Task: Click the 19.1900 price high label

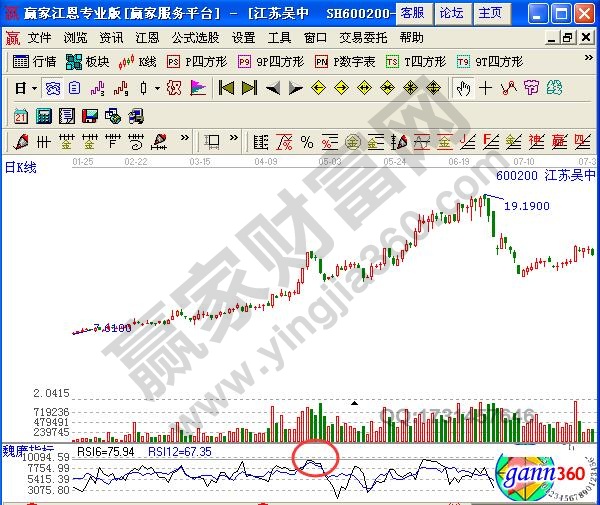Action: point(526,205)
